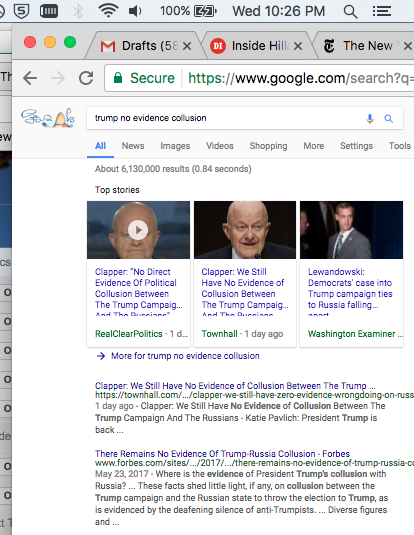Select the News results tab
The image size is (414, 535).
point(133,146)
